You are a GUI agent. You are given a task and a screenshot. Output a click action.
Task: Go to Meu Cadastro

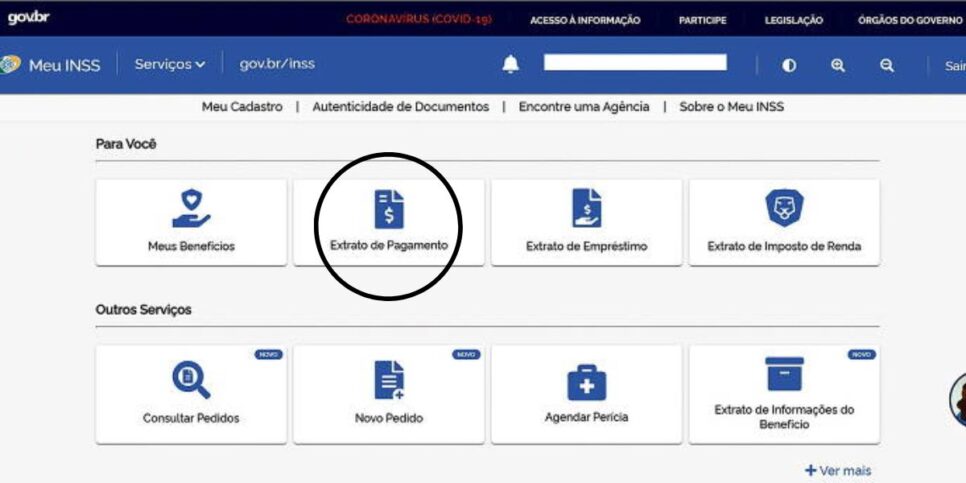tap(242, 107)
